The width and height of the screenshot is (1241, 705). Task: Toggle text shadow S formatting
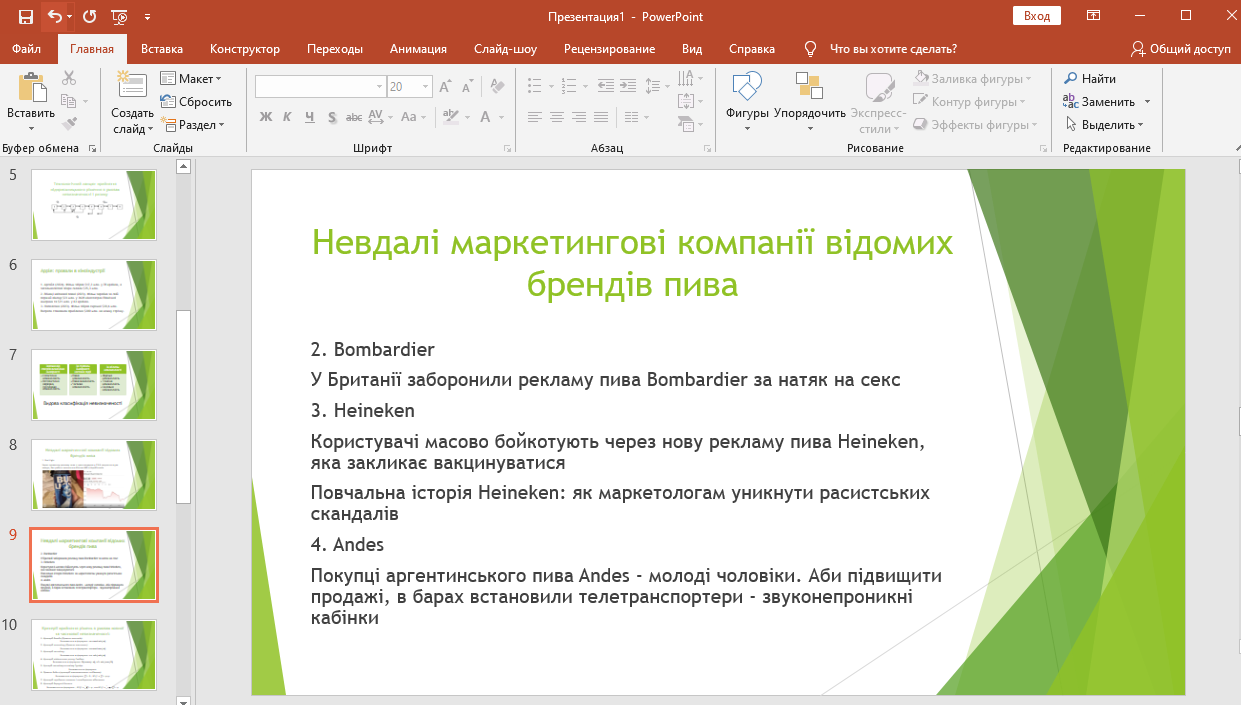click(332, 117)
